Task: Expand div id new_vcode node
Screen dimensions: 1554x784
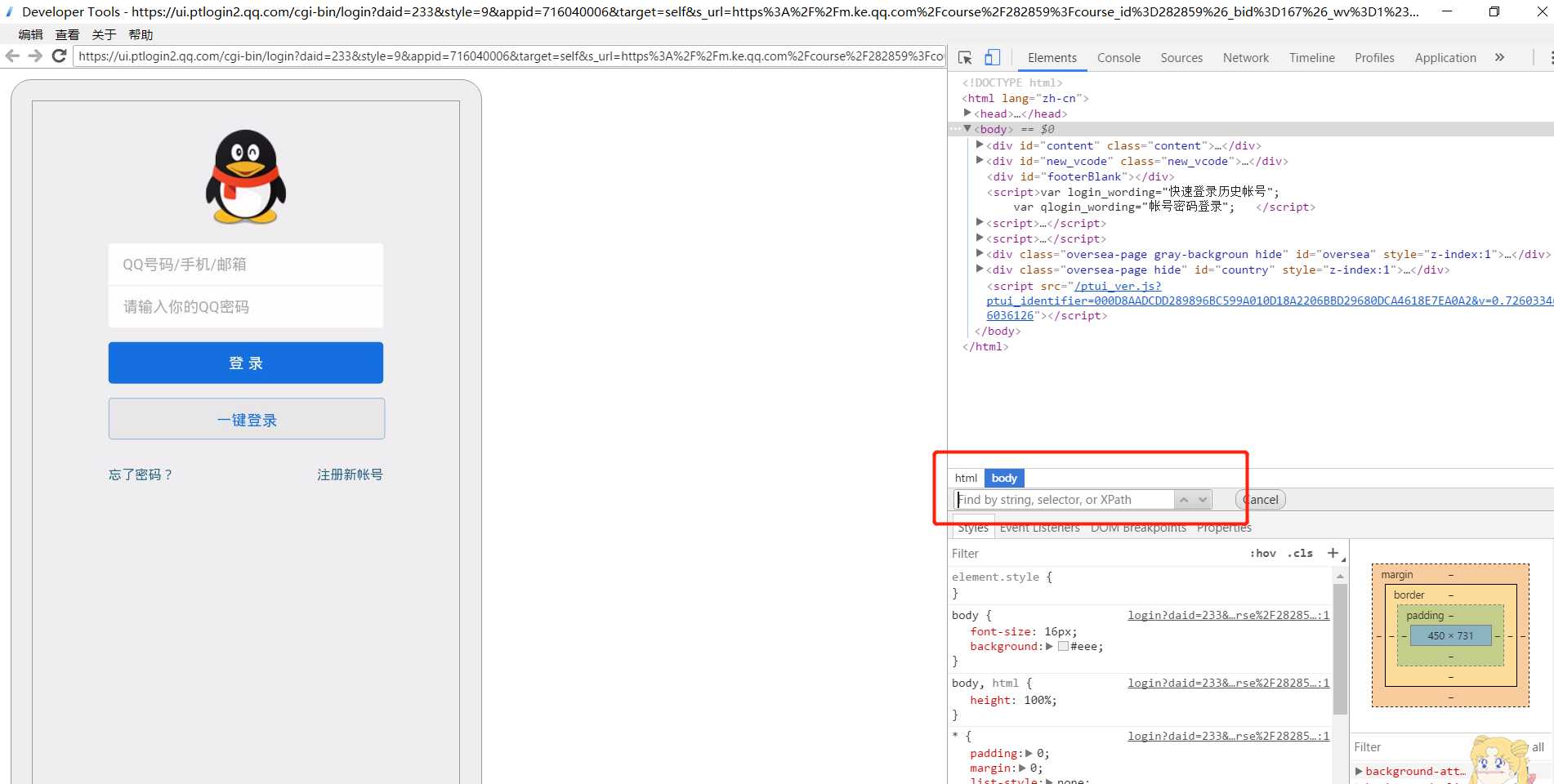Action: pyautogui.click(x=980, y=160)
